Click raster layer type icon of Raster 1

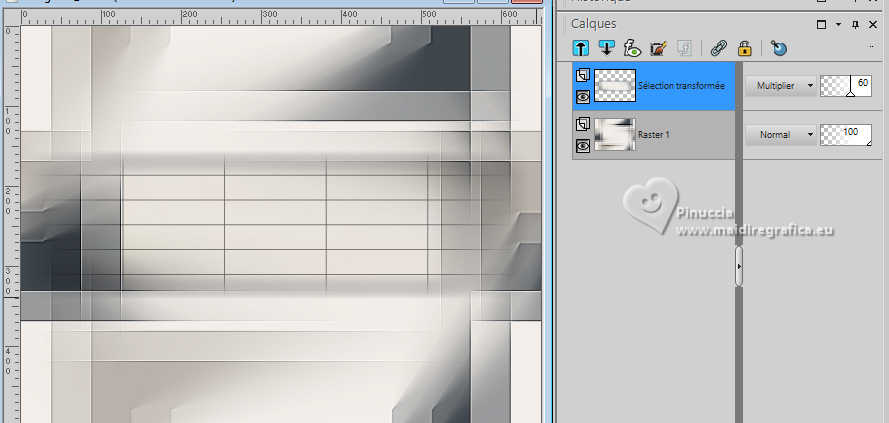point(583,124)
